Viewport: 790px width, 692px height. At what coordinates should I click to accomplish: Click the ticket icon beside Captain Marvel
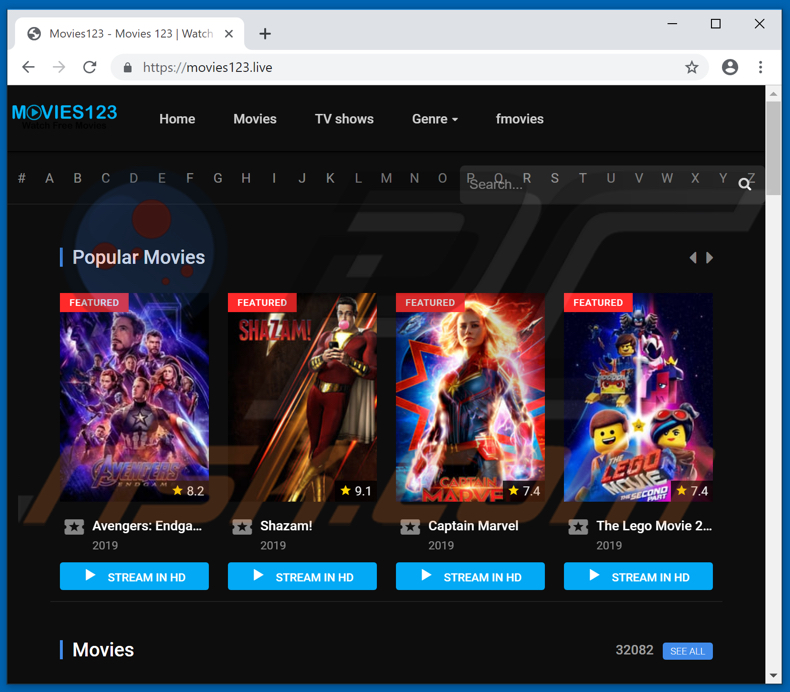410,527
